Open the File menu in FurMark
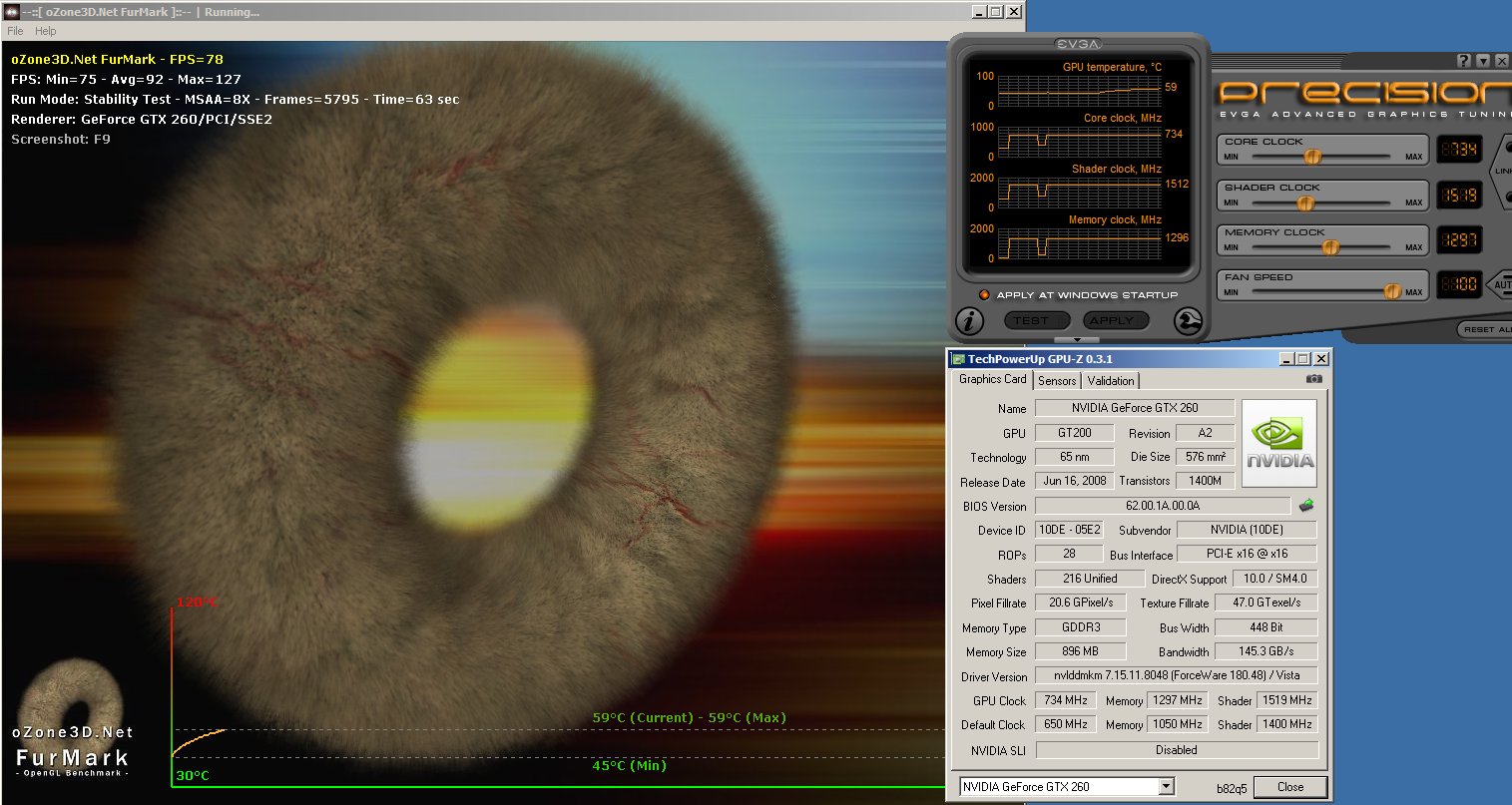The image size is (1512, 805). coord(15,31)
